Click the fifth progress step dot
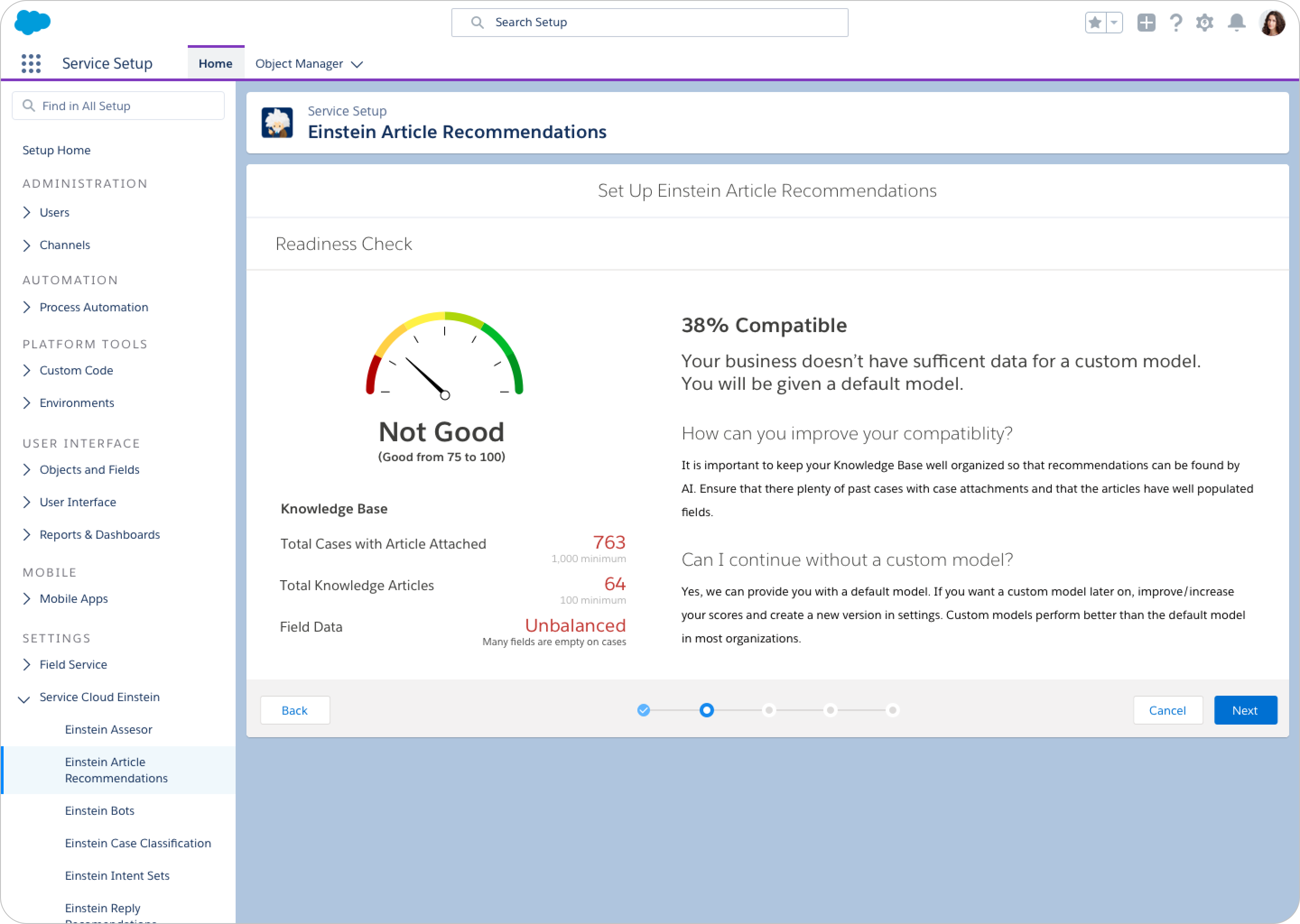Screen dimensions: 1300x924 pos(892,710)
